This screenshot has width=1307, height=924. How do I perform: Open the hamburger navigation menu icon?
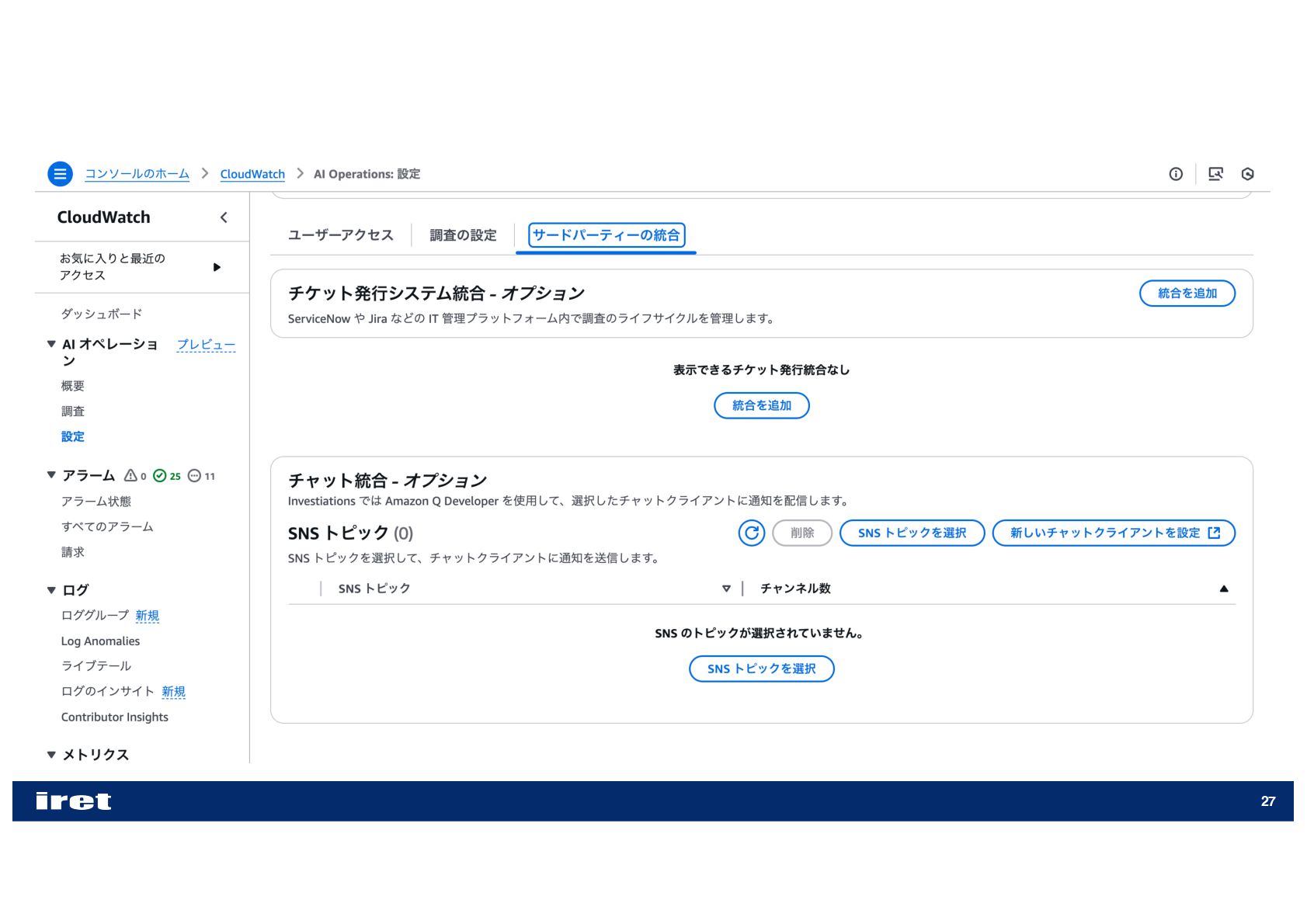60,174
